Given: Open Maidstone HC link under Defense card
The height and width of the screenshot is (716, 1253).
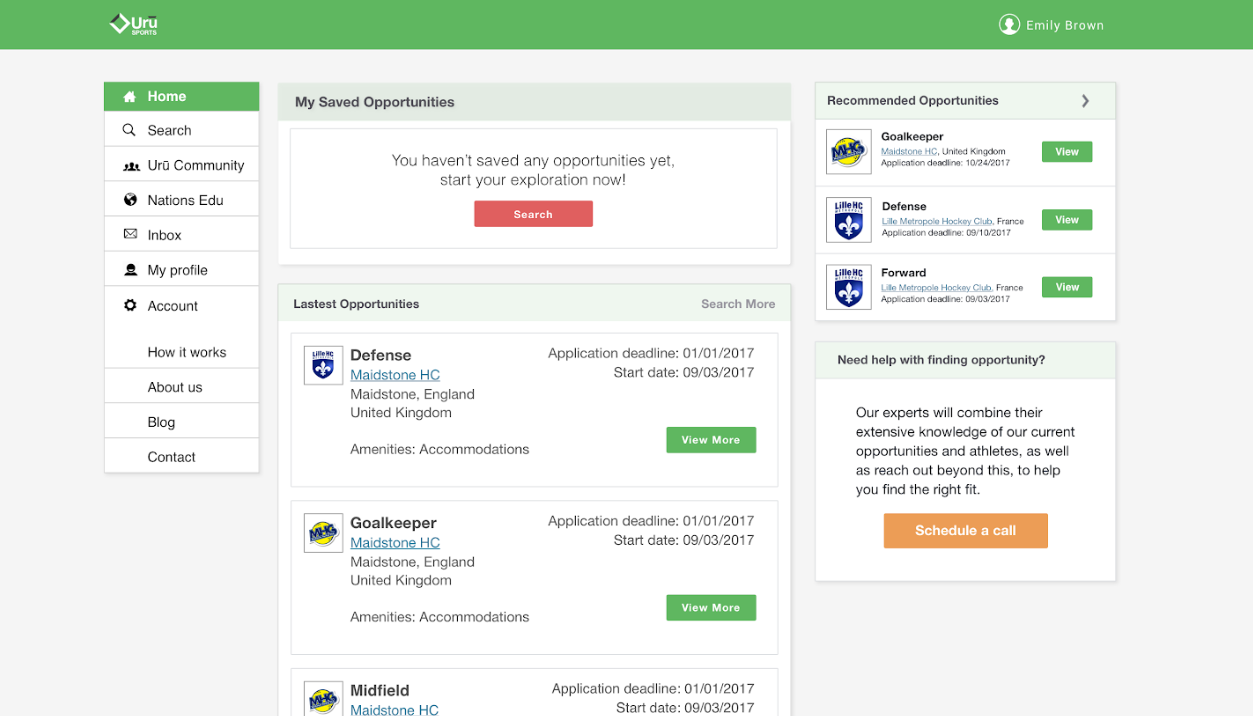Looking at the screenshot, I should 395,375.
